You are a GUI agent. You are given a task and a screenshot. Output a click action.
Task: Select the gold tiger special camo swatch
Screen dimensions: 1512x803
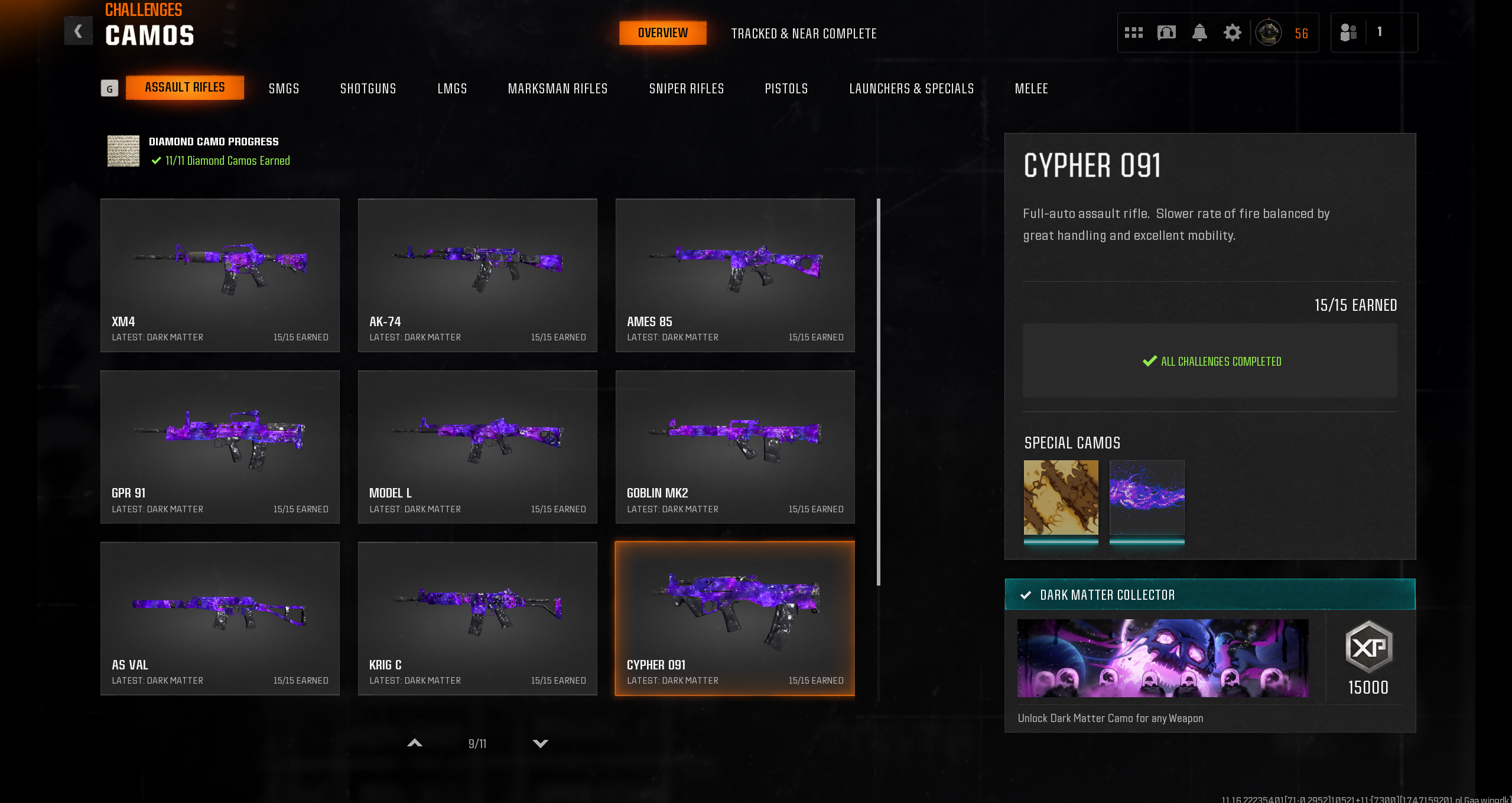point(1061,498)
